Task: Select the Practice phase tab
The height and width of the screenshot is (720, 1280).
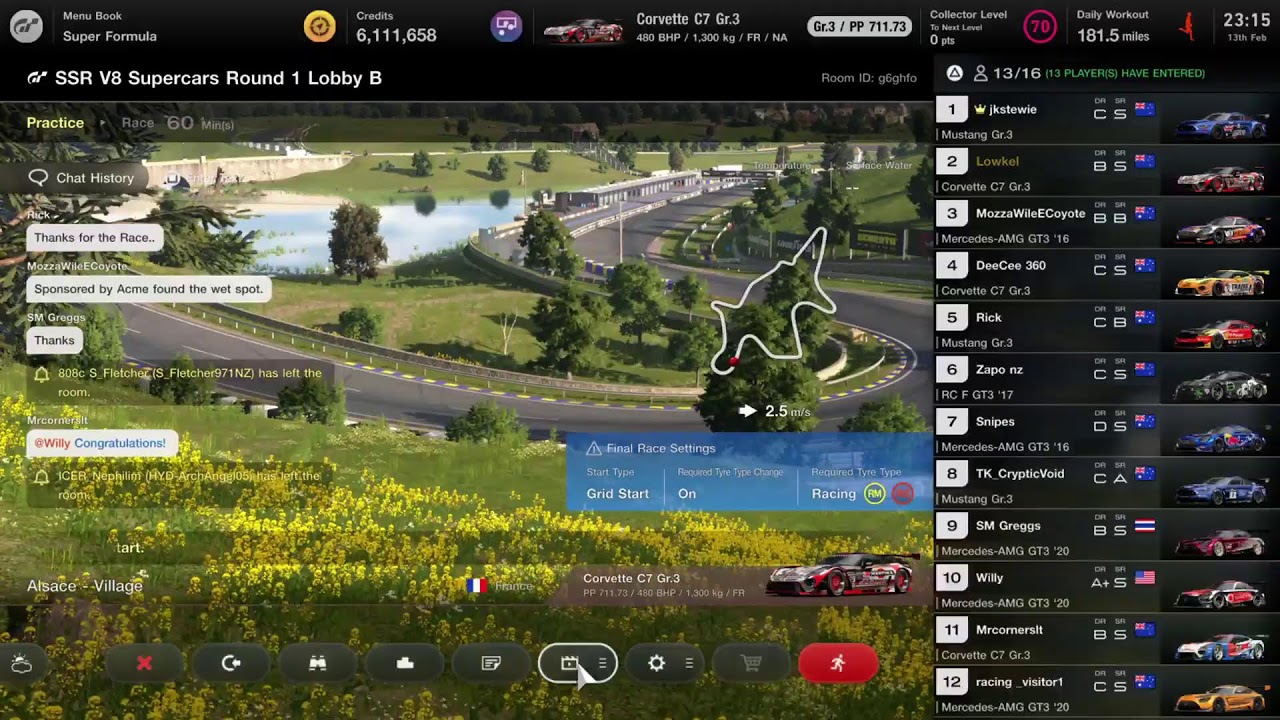Action: click(x=55, y=123)
